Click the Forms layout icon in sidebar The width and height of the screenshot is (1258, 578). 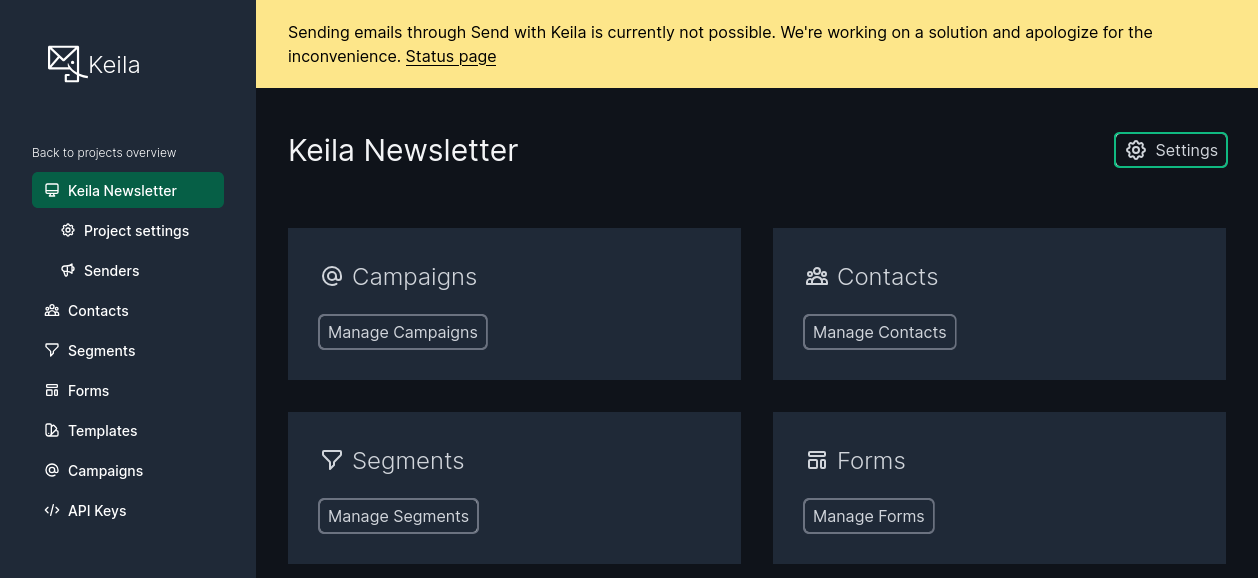(x=52, y=390)
